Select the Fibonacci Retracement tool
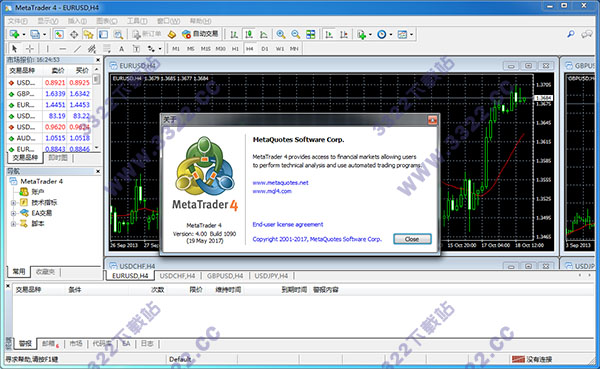600x369 pixels. tap(107, 49)
